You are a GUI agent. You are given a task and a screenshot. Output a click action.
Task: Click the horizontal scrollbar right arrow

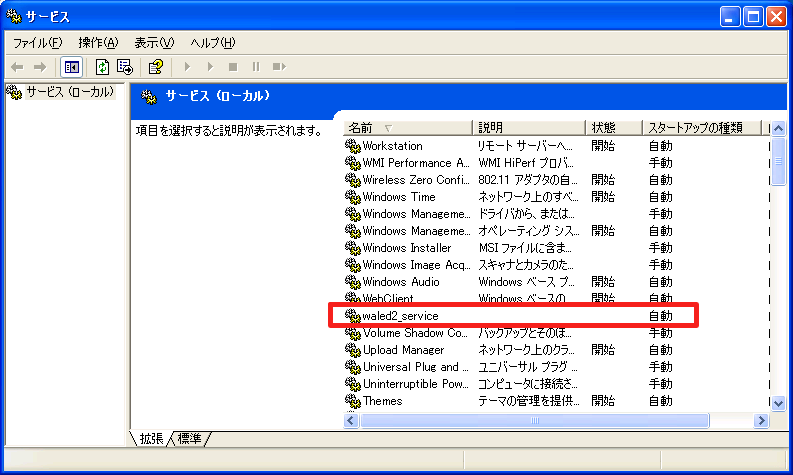coord(761,420)
